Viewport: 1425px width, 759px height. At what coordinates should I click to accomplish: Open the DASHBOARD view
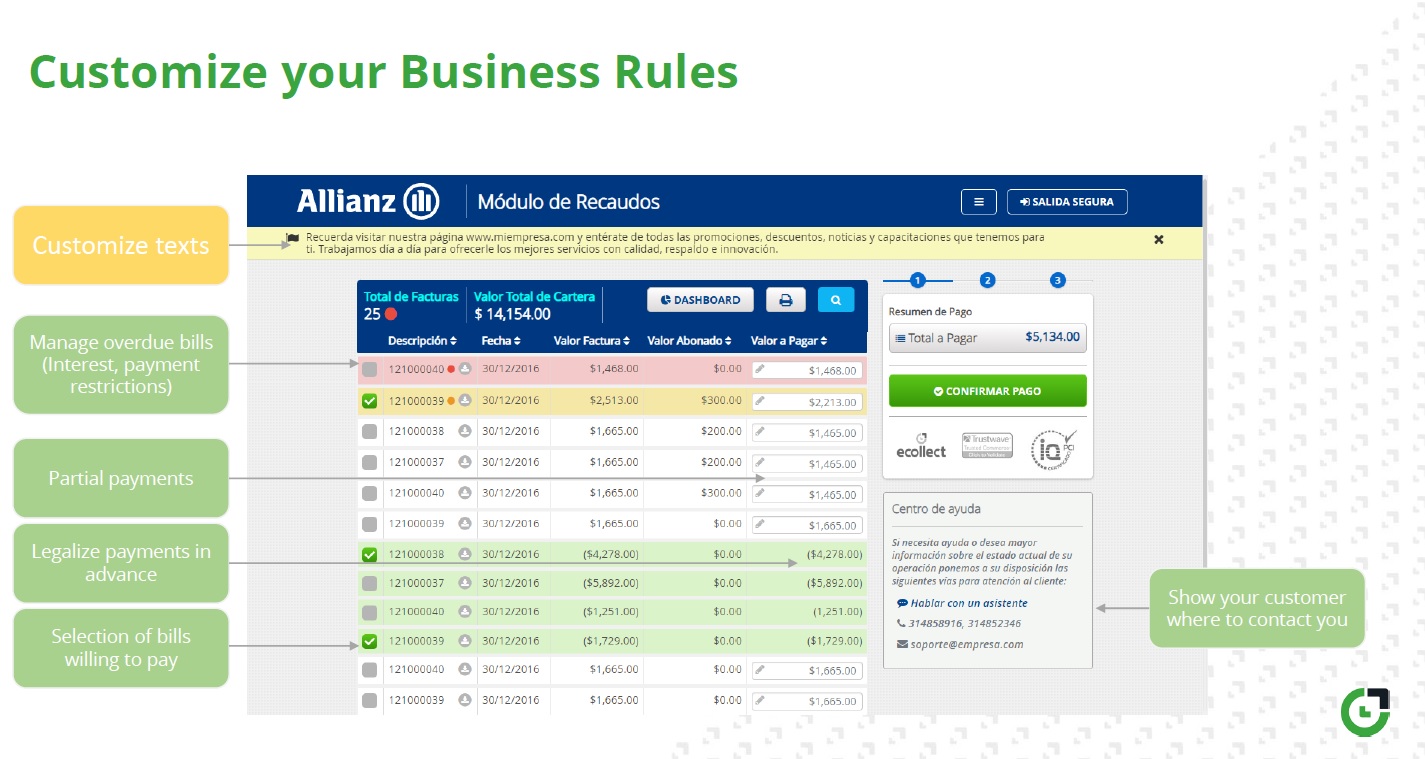pos(700,299)
